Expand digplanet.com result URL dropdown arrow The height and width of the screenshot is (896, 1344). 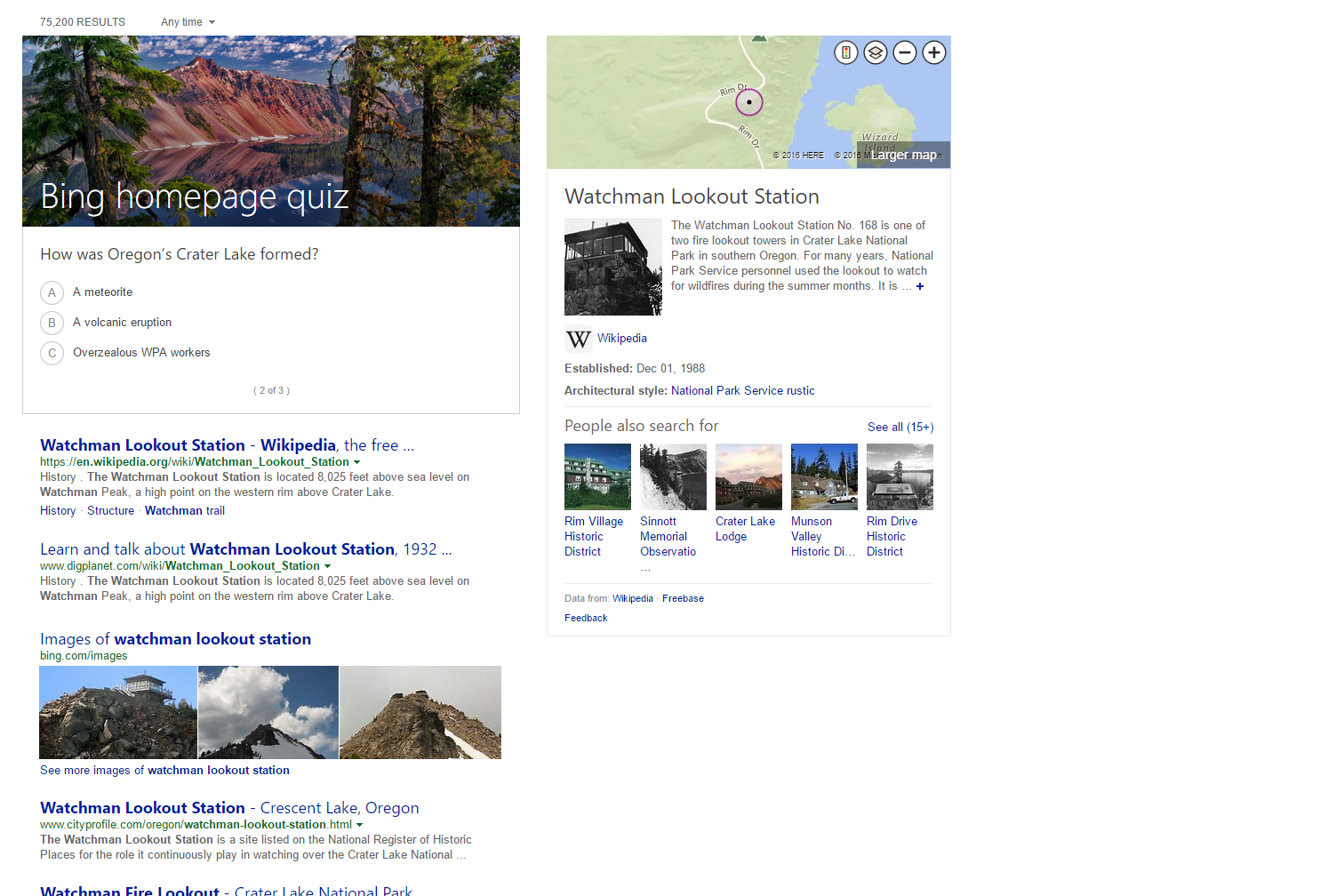(x=327, y=566)
